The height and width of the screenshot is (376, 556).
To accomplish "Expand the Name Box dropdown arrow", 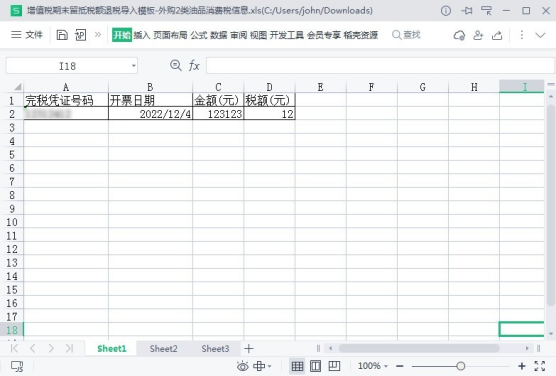I will coord(133,66).
